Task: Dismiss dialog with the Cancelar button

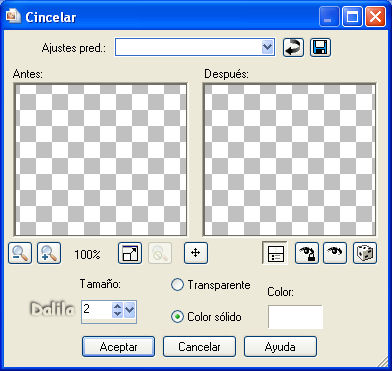Action: click(199, 347)
